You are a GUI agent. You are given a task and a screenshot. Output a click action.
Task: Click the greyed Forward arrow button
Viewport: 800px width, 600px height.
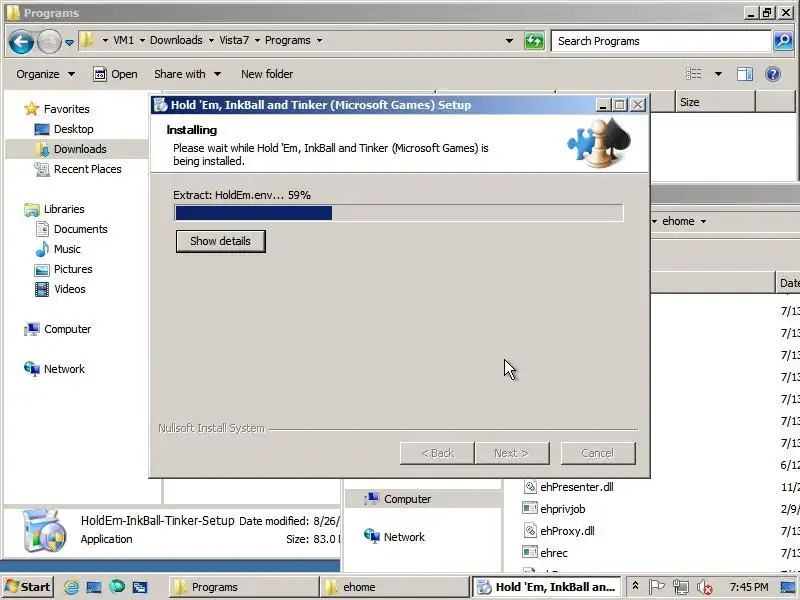49,41
